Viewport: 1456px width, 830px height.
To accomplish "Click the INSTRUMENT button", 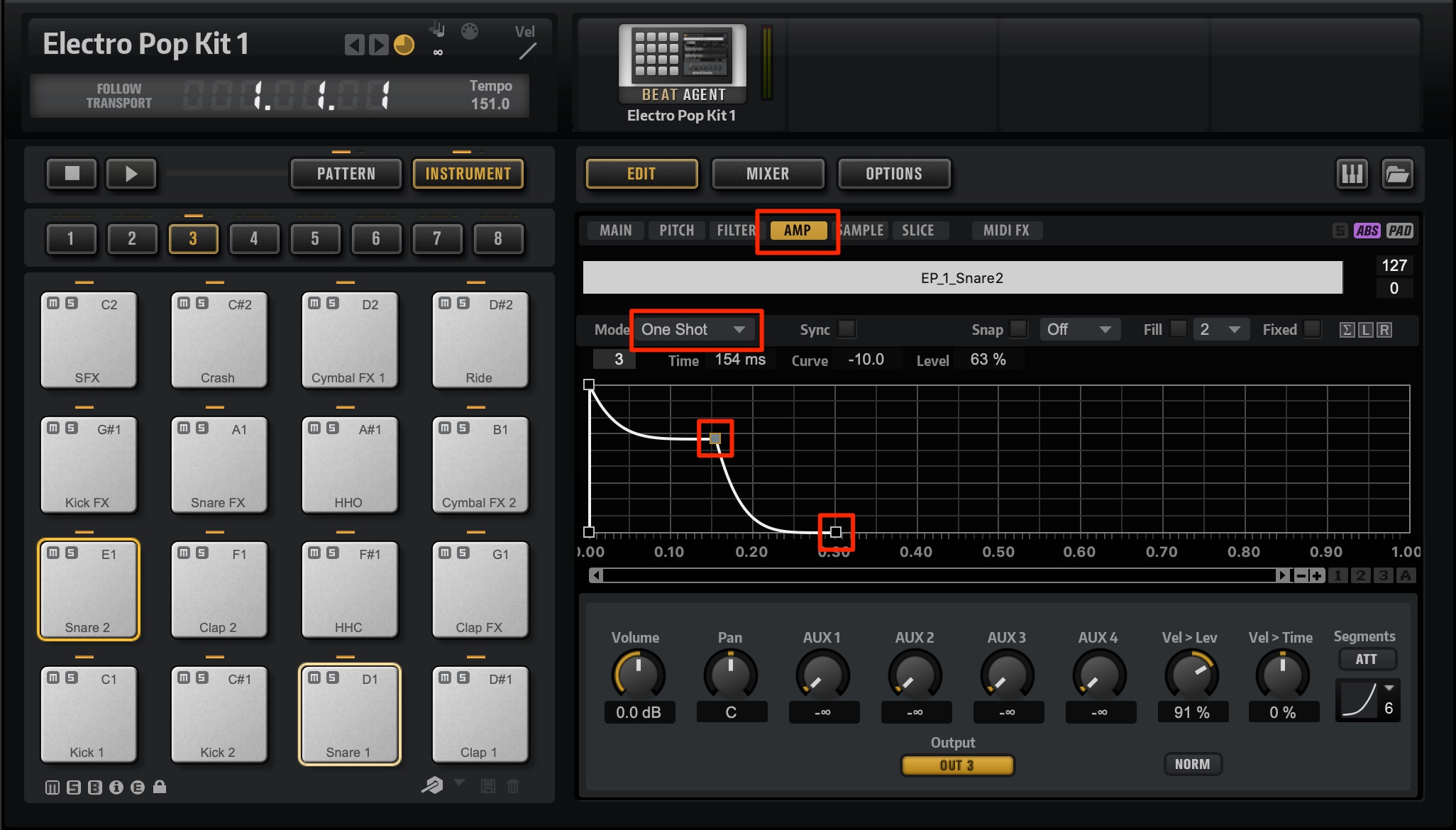I will (x=468, y=174).
